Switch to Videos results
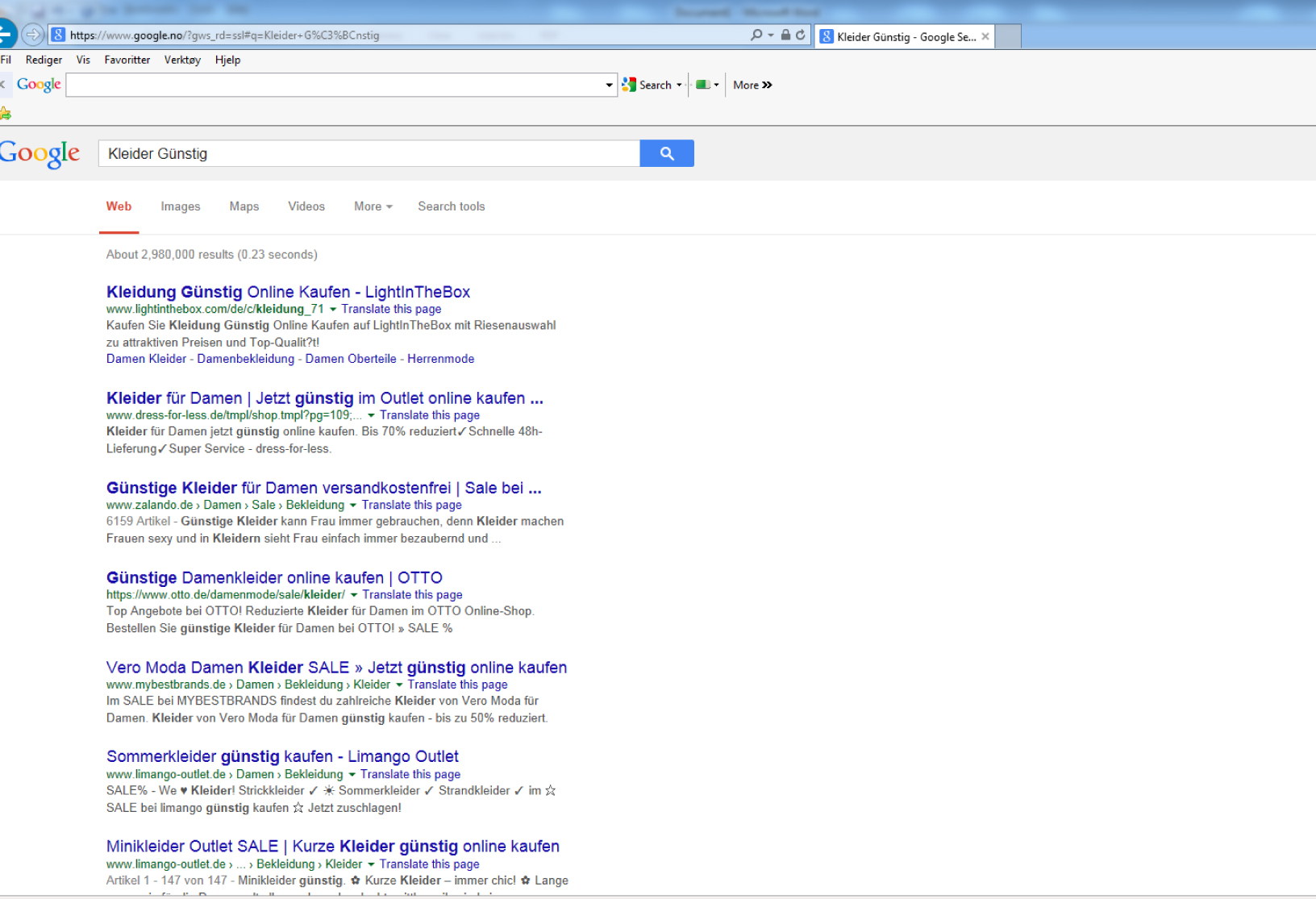 pyautogui.click(x=306, y=206)
